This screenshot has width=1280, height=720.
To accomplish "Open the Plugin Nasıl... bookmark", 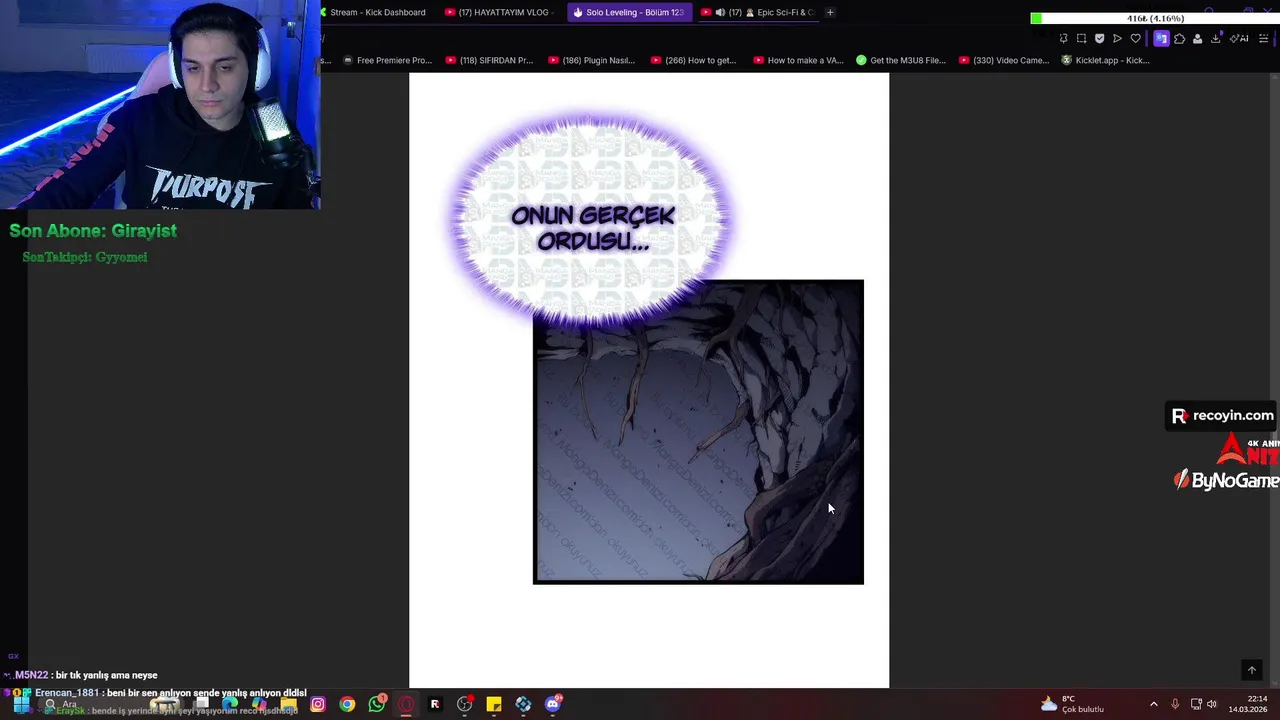I will (592, 60).
